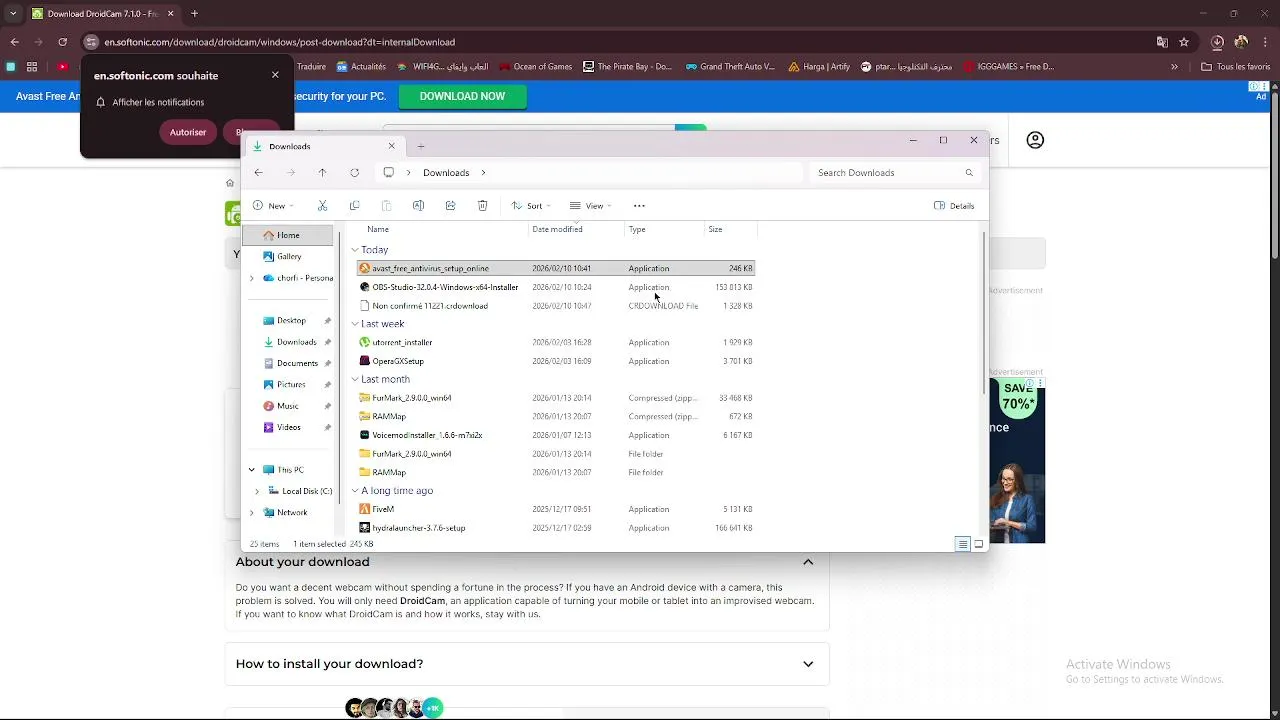Click the Chrome address bar URL
Image resolution: width=1280 pixels, height=720 pixels.
(x=280, y=42)
